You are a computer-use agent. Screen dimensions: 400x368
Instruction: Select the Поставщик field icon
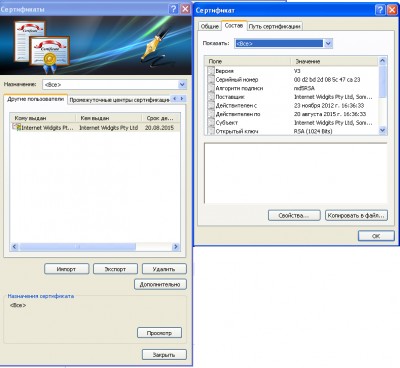click(211, 97)
